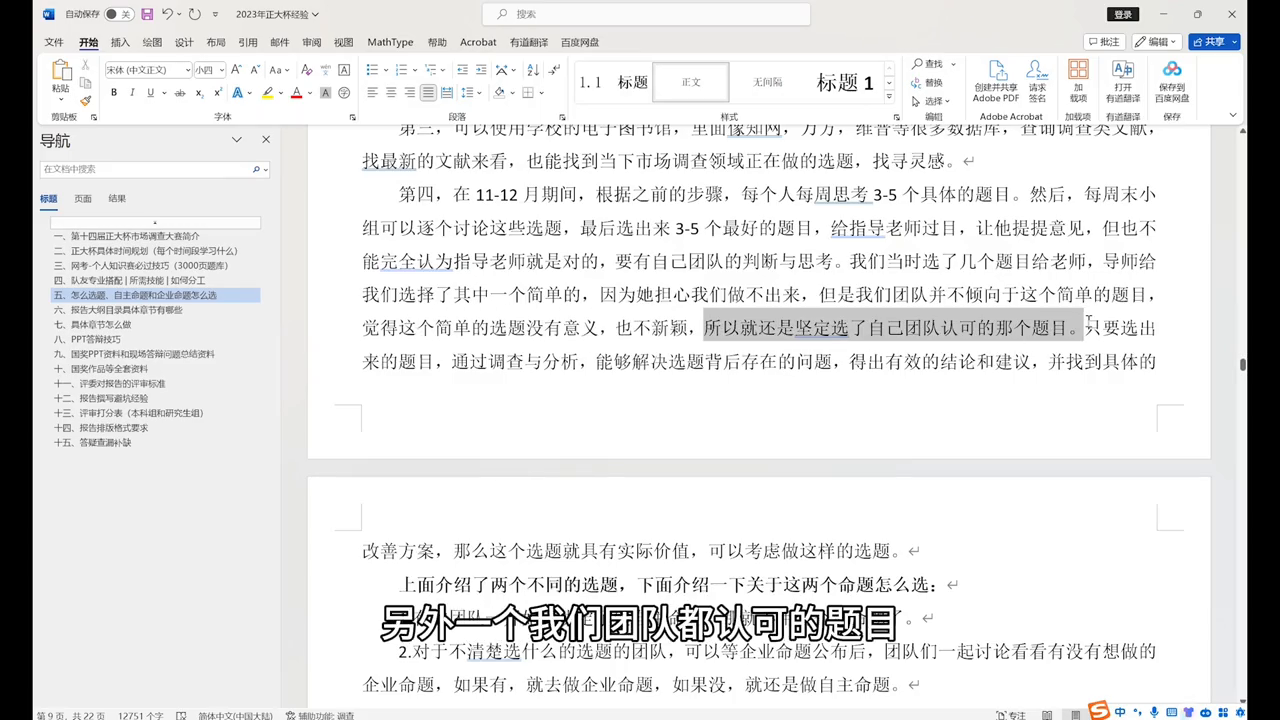Open Pages (页面) tab in navigation
The image size is (1280, 720).
coord(83,198)
